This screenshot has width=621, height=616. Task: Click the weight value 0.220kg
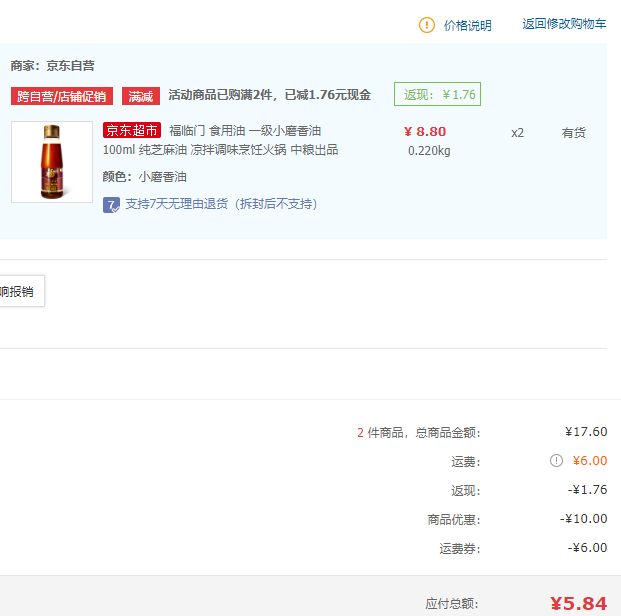(429, 151)
